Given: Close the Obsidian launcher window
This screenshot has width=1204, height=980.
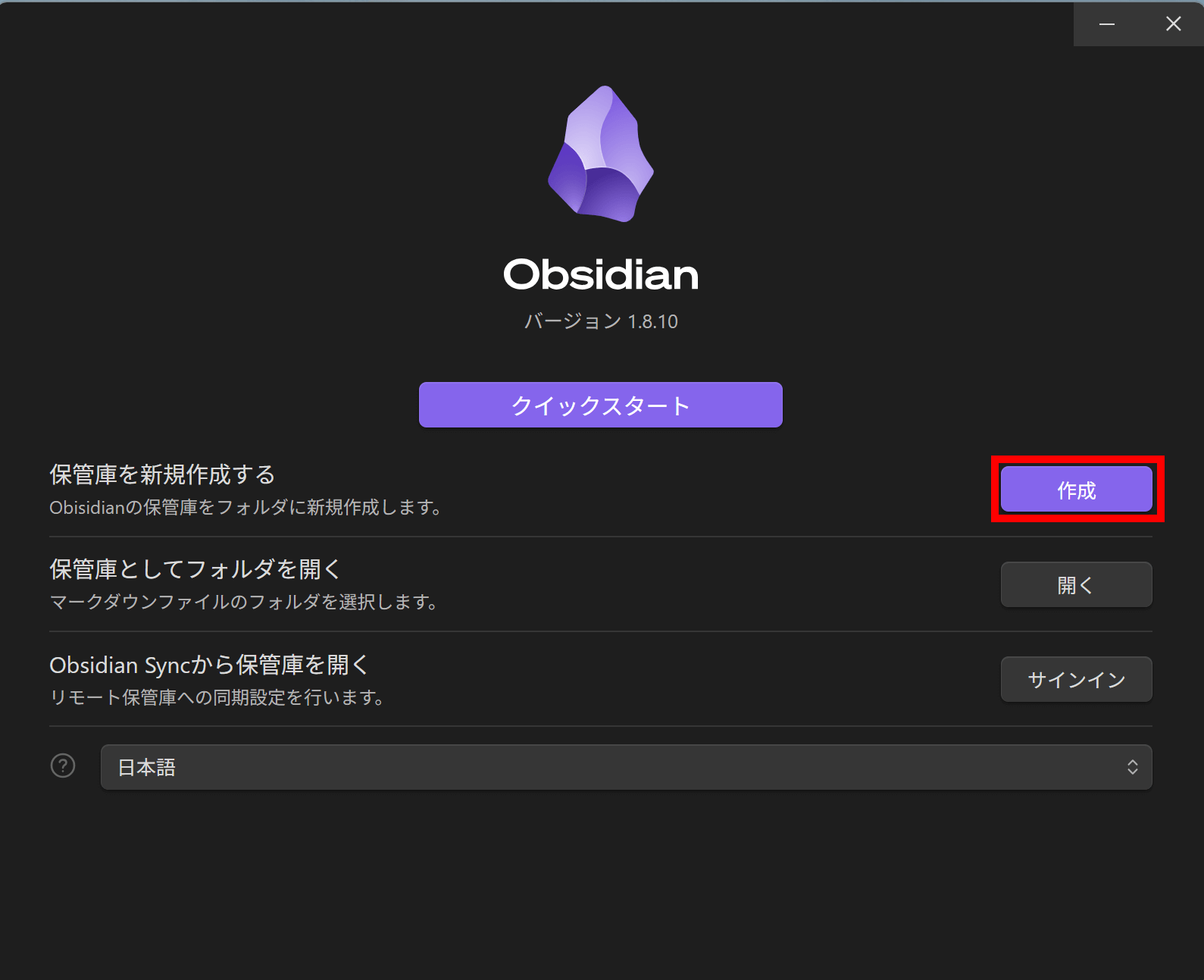Looking at the screenshot, I should pos(1173,24).
